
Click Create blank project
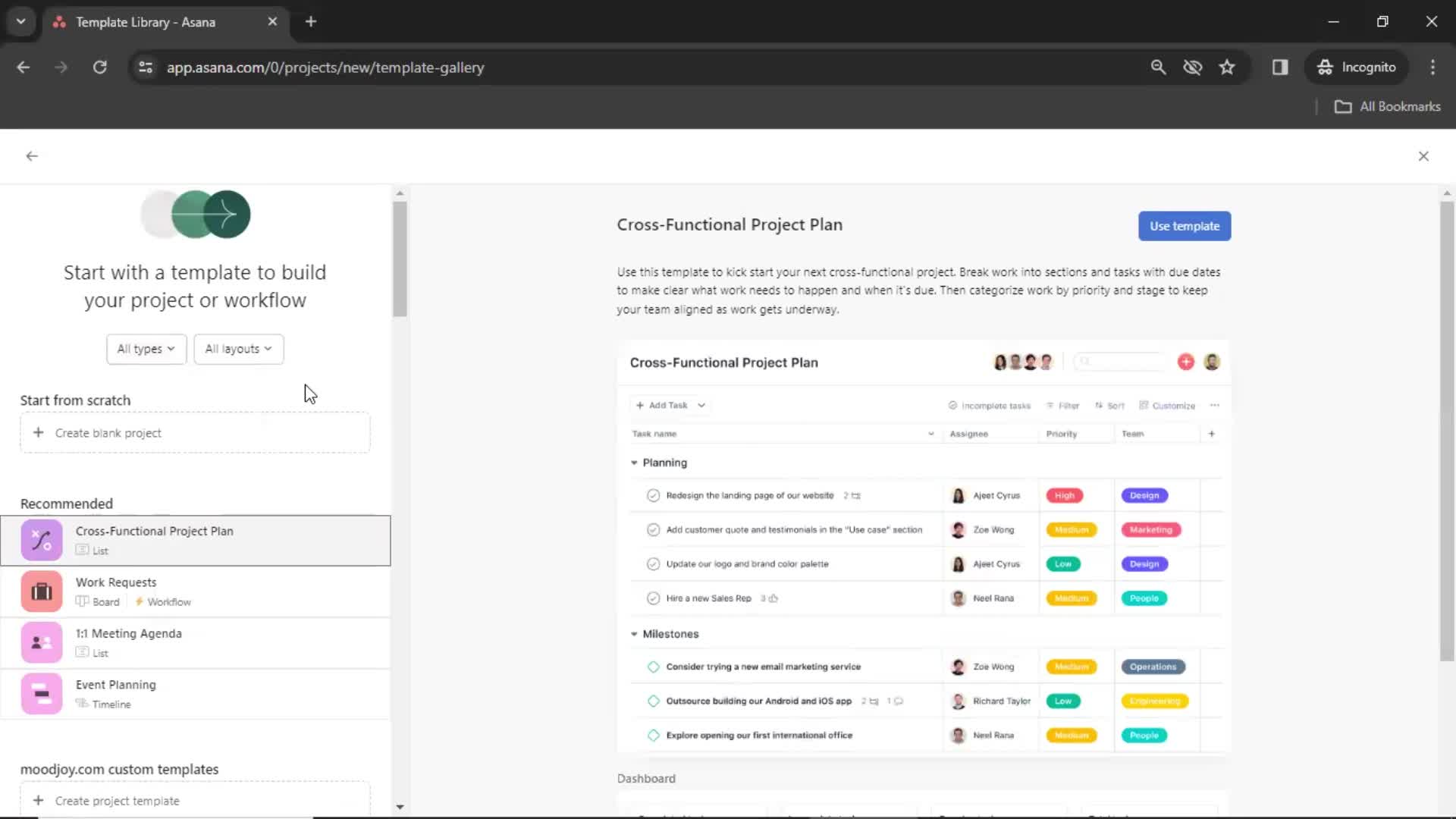coord(195,433)
